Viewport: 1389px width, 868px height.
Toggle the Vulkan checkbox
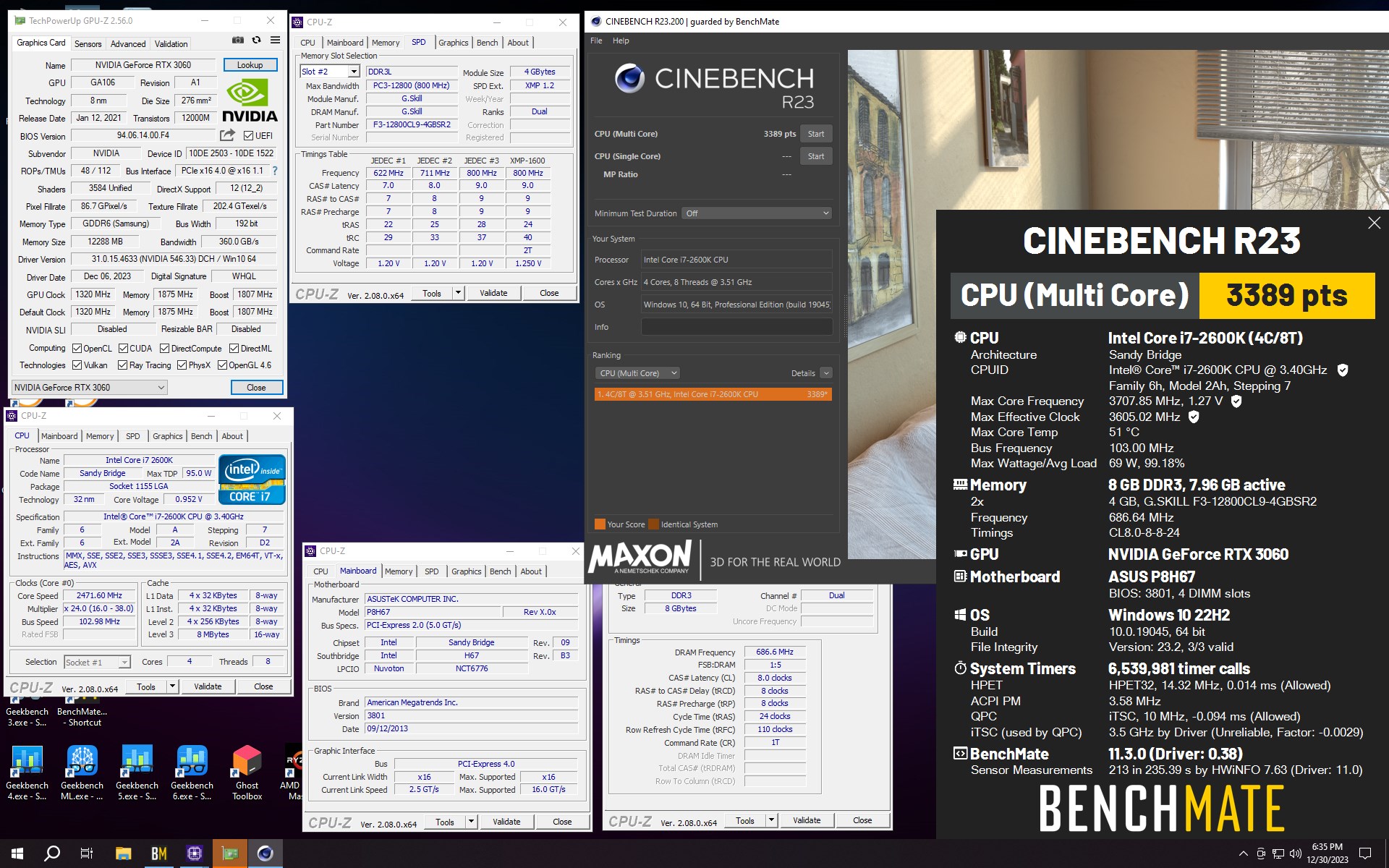77,365
